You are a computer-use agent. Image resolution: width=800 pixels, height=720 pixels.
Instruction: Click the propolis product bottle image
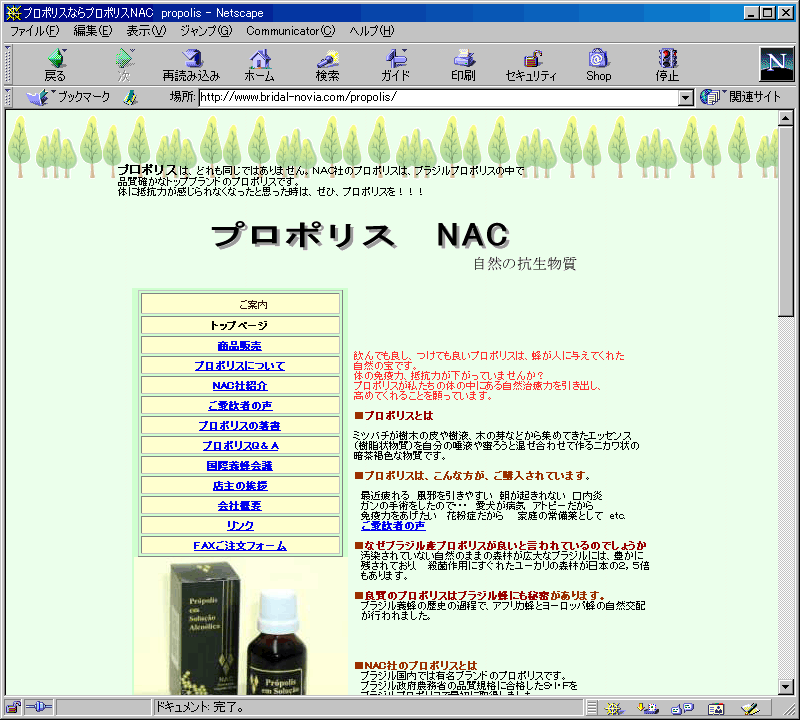tap(240, 627)
